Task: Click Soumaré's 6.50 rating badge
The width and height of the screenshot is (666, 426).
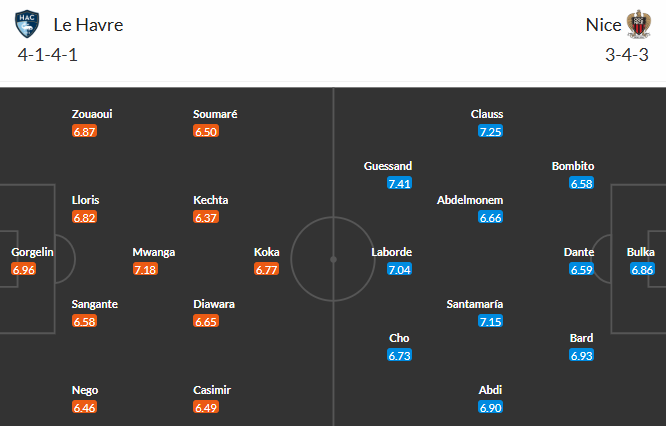Action: [206, 131]
